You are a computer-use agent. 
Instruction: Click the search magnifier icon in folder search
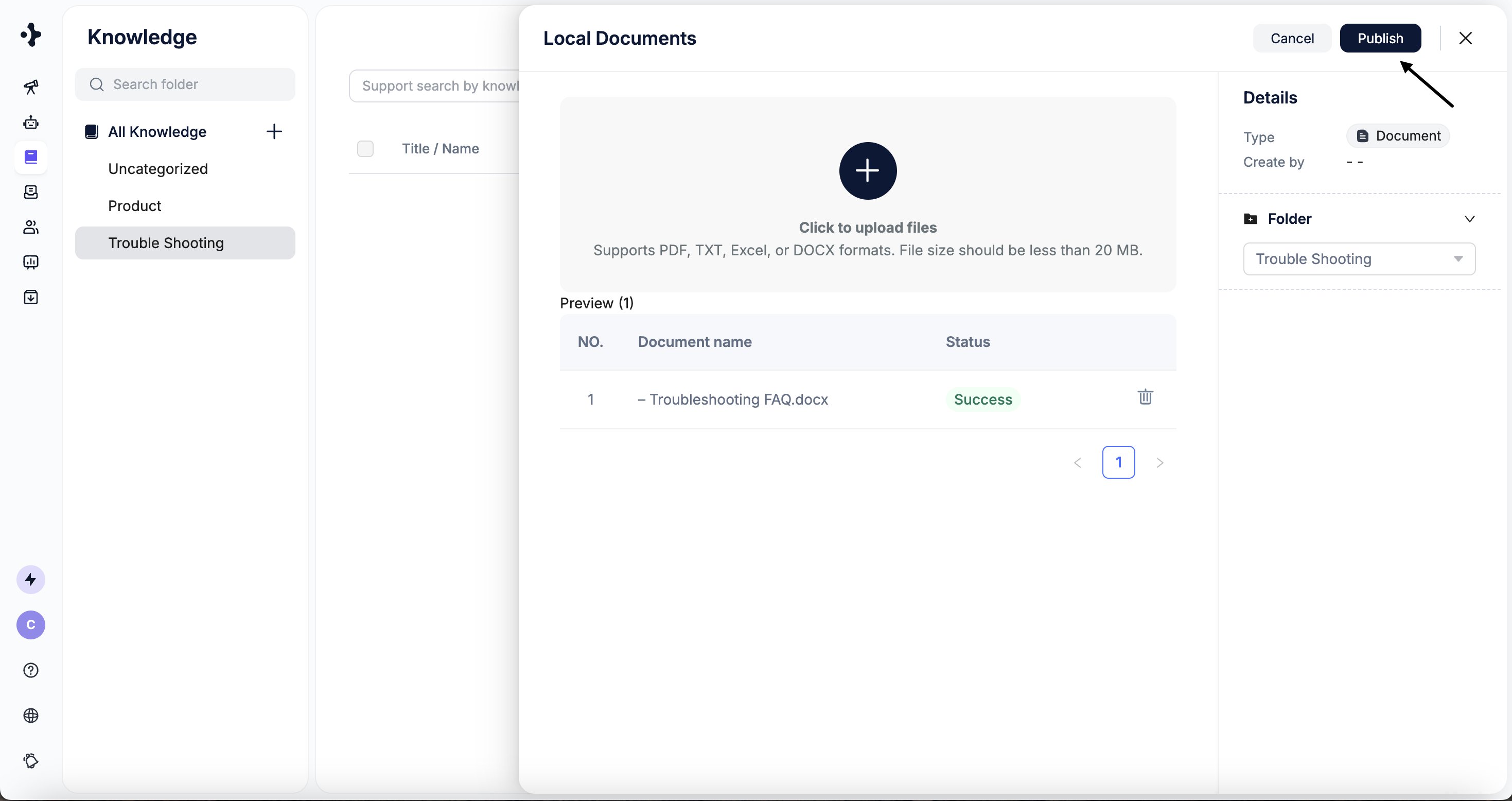point(97,84)
